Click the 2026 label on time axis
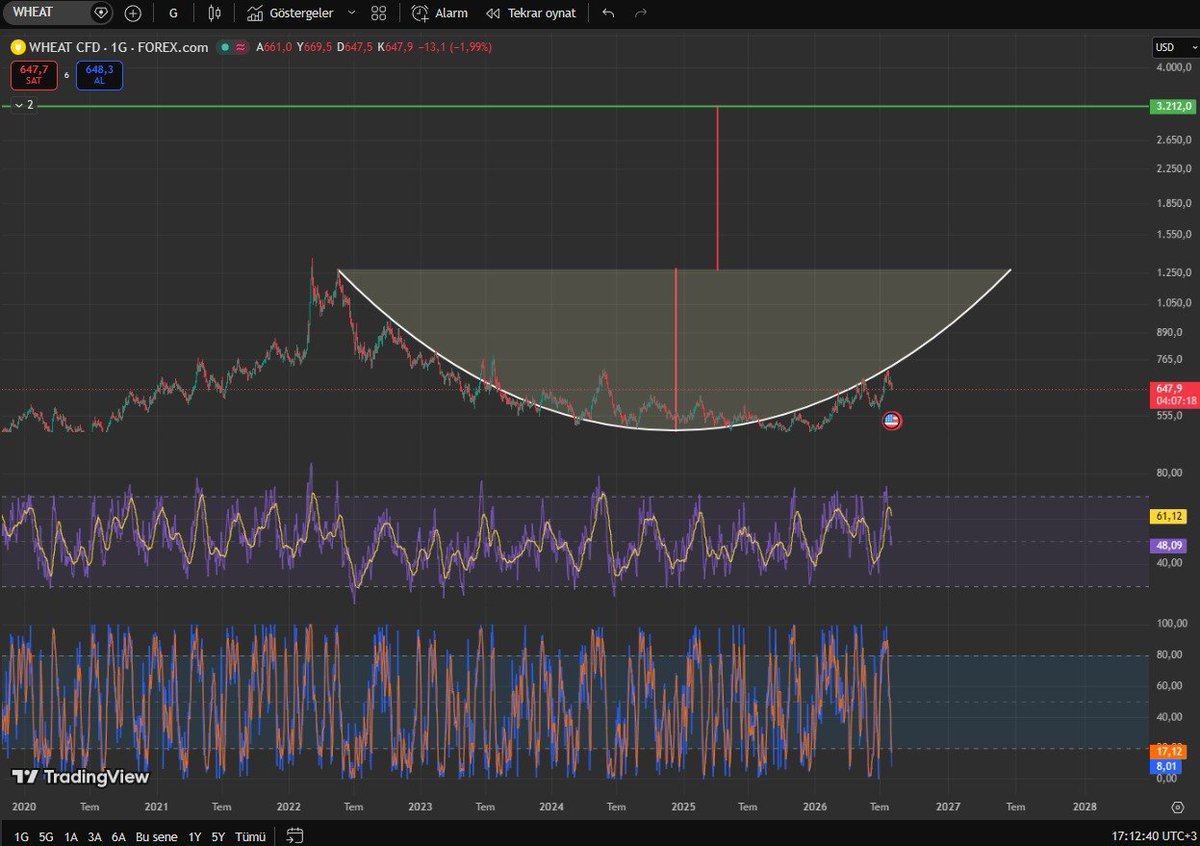This screenshot has width=1200, height=846. click(816, 806)
